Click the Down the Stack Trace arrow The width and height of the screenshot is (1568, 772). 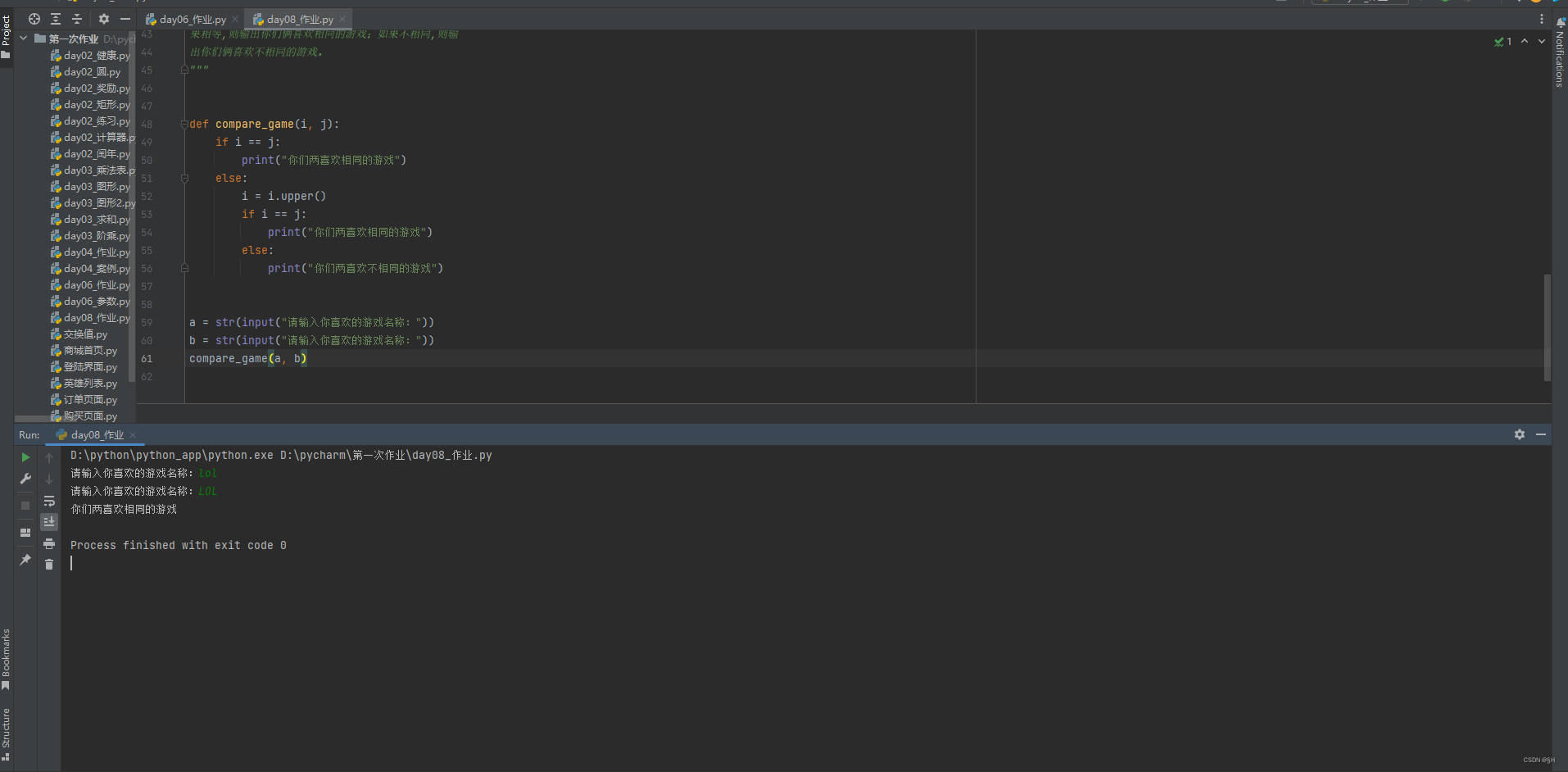point(49,479)
